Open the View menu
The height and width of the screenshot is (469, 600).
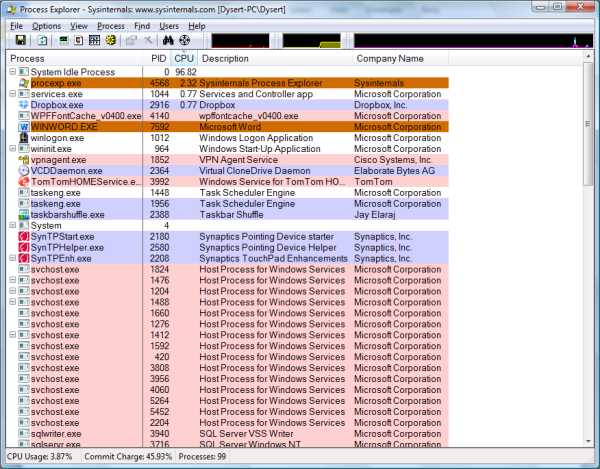coord(79,26)
